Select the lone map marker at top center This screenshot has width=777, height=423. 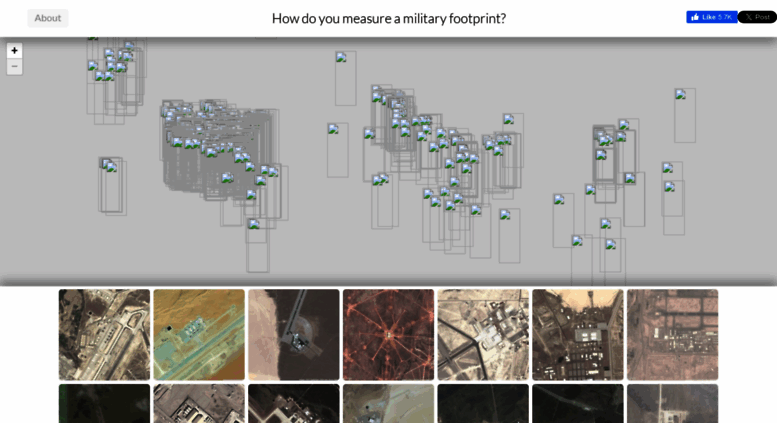341,57
